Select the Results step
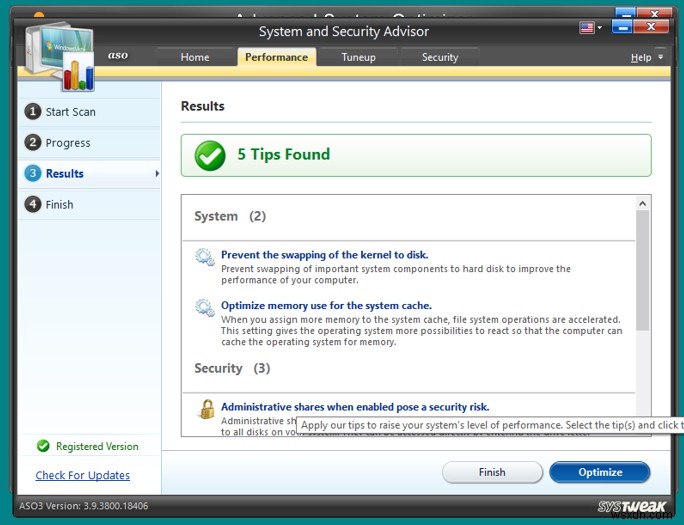The height and width of the screenshot is (525, 684). click(89, 174)
